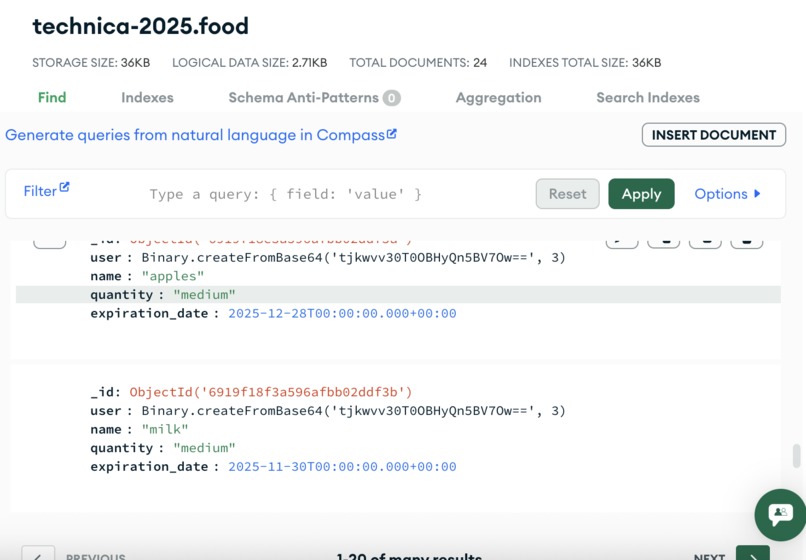Screen dimensions: 806x560
Task: Select the Find tab
Action: click(x=52, y=98)
